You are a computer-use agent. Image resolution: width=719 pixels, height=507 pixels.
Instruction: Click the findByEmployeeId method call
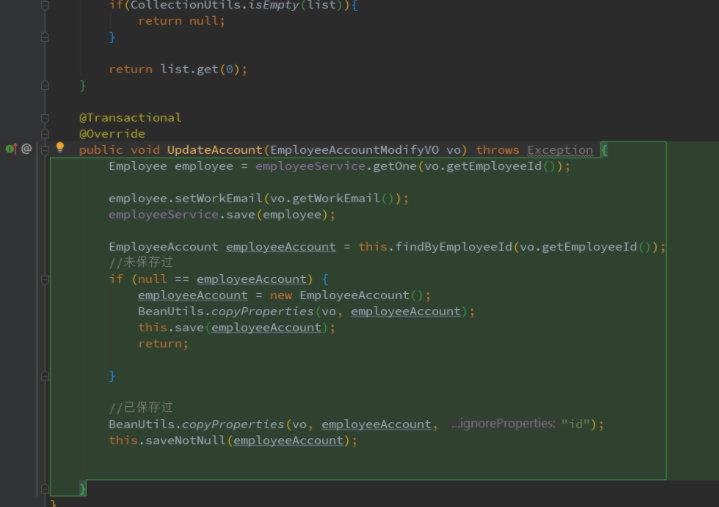[x=454, y=247]
